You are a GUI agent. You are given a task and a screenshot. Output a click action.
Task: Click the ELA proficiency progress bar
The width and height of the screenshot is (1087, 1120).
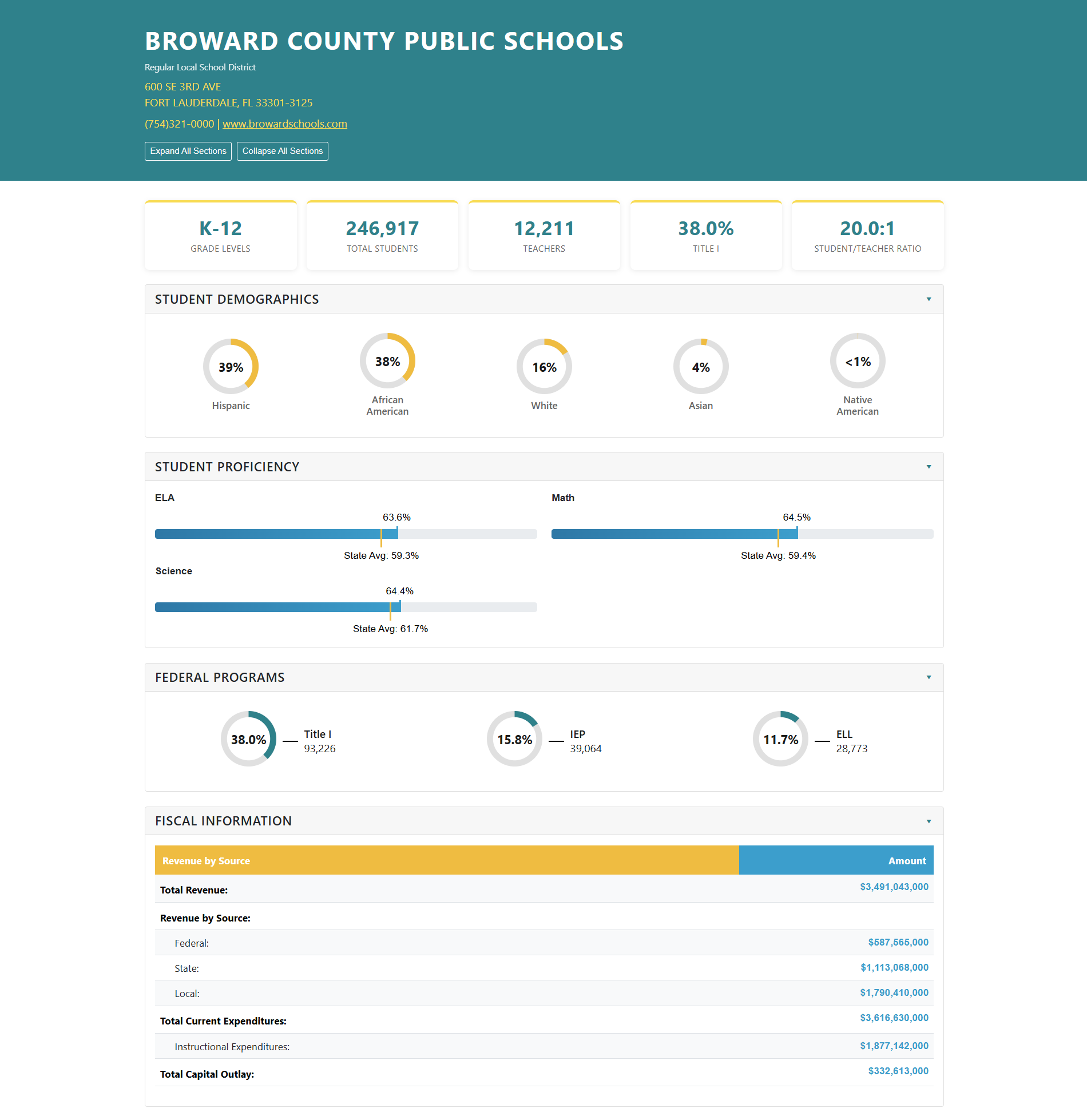click(x=346, y=534)
